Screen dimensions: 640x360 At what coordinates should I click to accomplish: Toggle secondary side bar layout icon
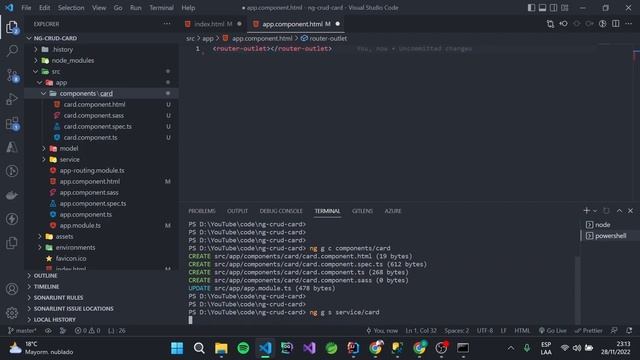(x=553, y=8)
